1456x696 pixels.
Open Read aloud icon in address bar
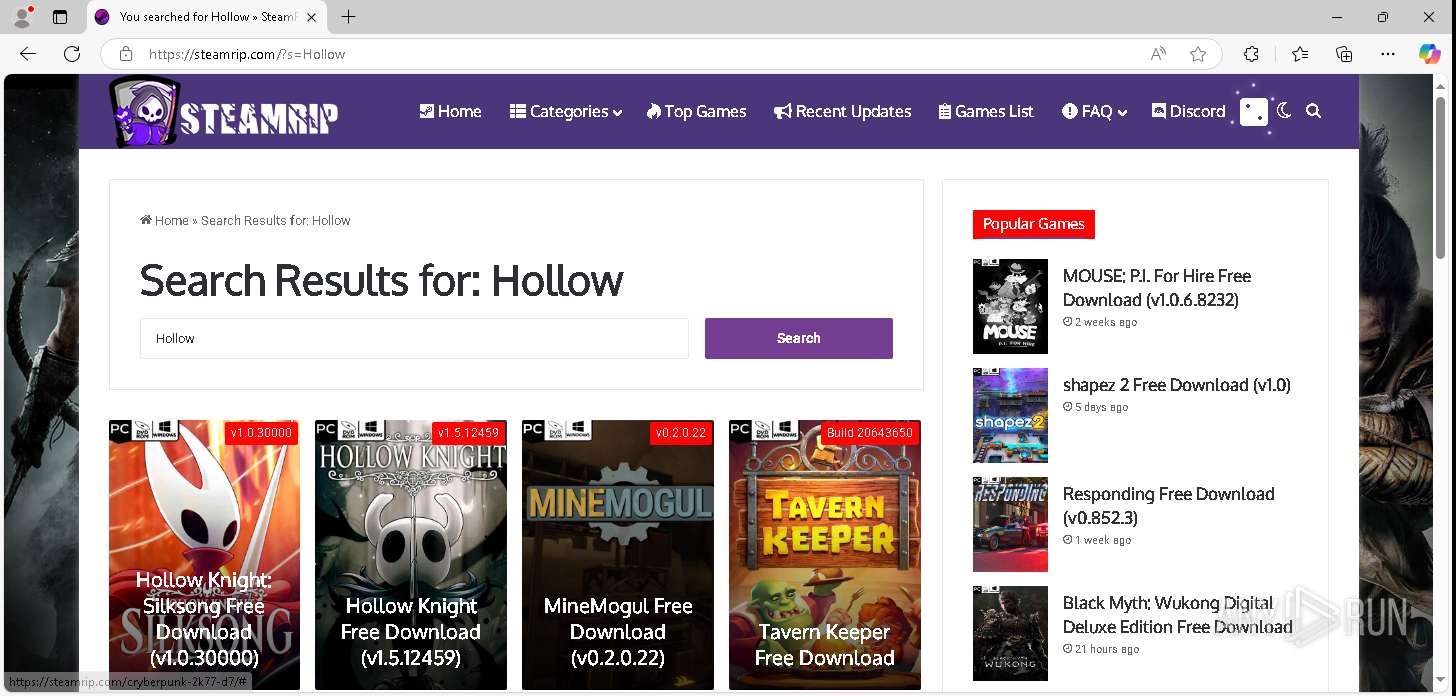click(1158, 54)
